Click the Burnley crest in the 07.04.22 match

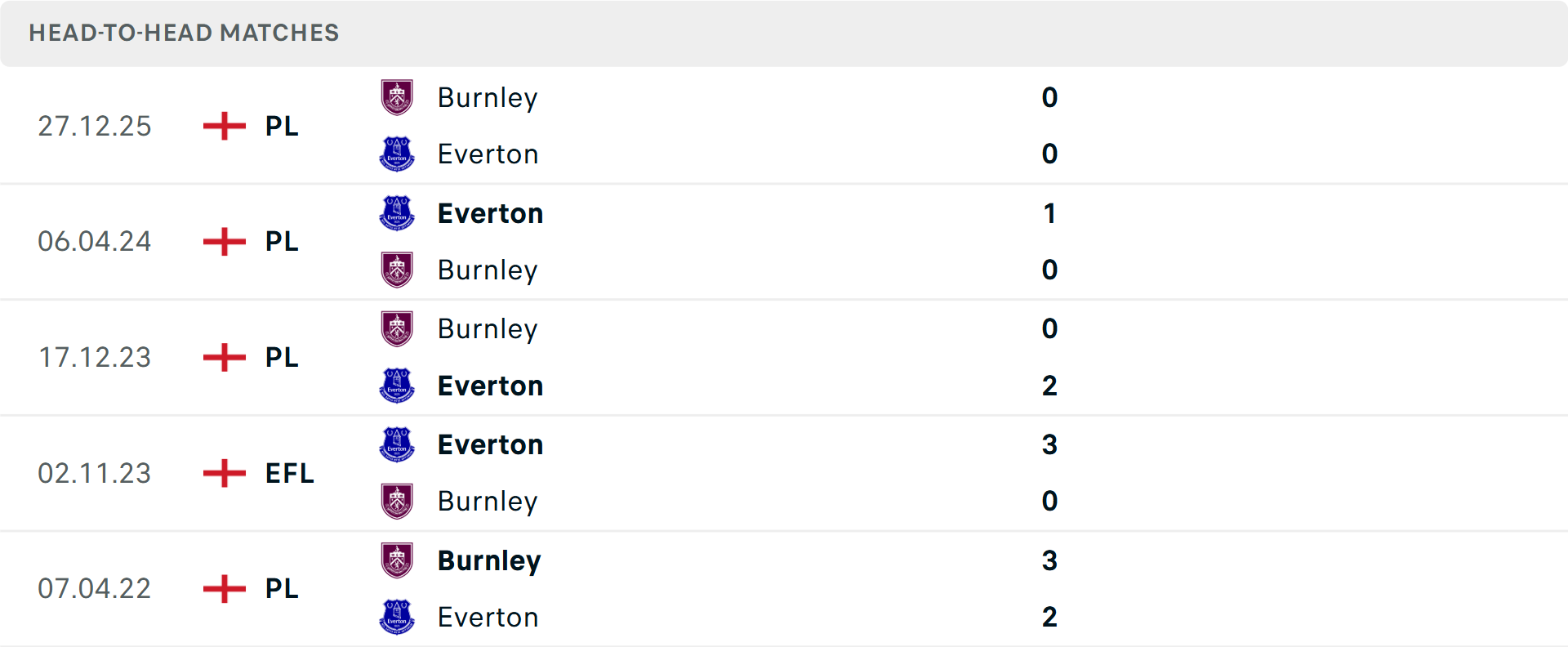click(x=398, y=560)
